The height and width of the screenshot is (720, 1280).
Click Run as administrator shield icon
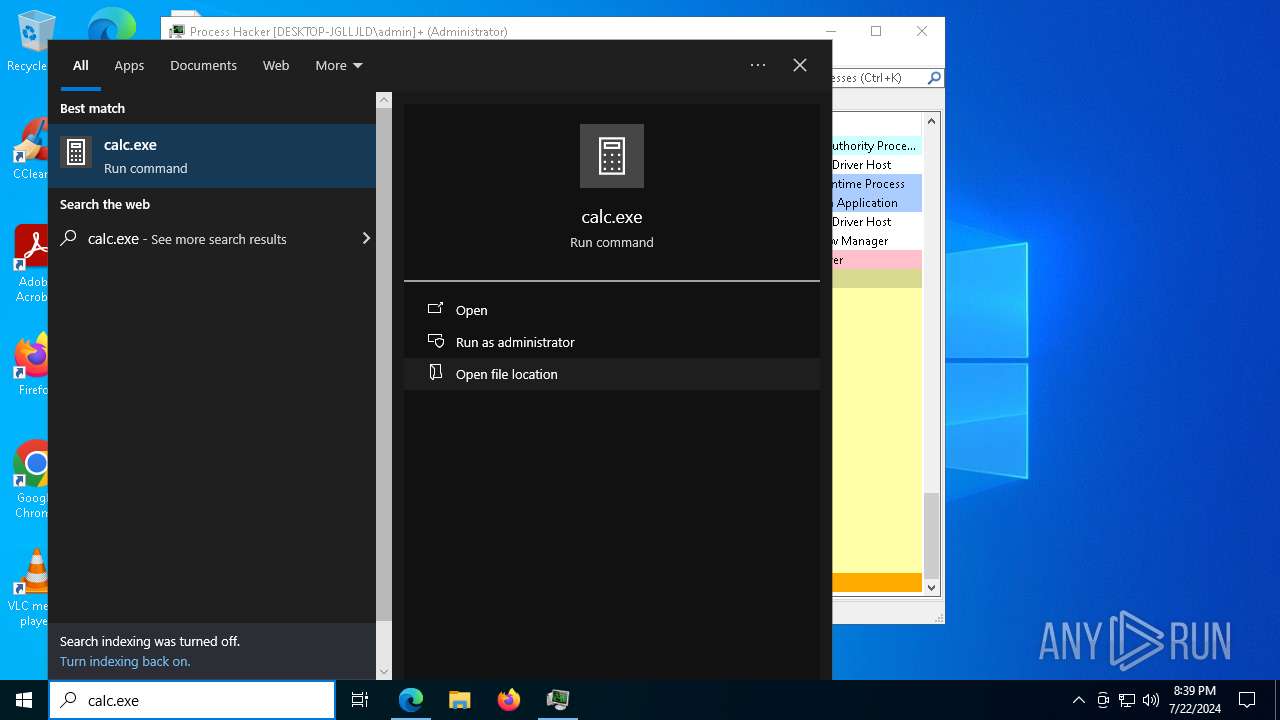pos(435,341)
